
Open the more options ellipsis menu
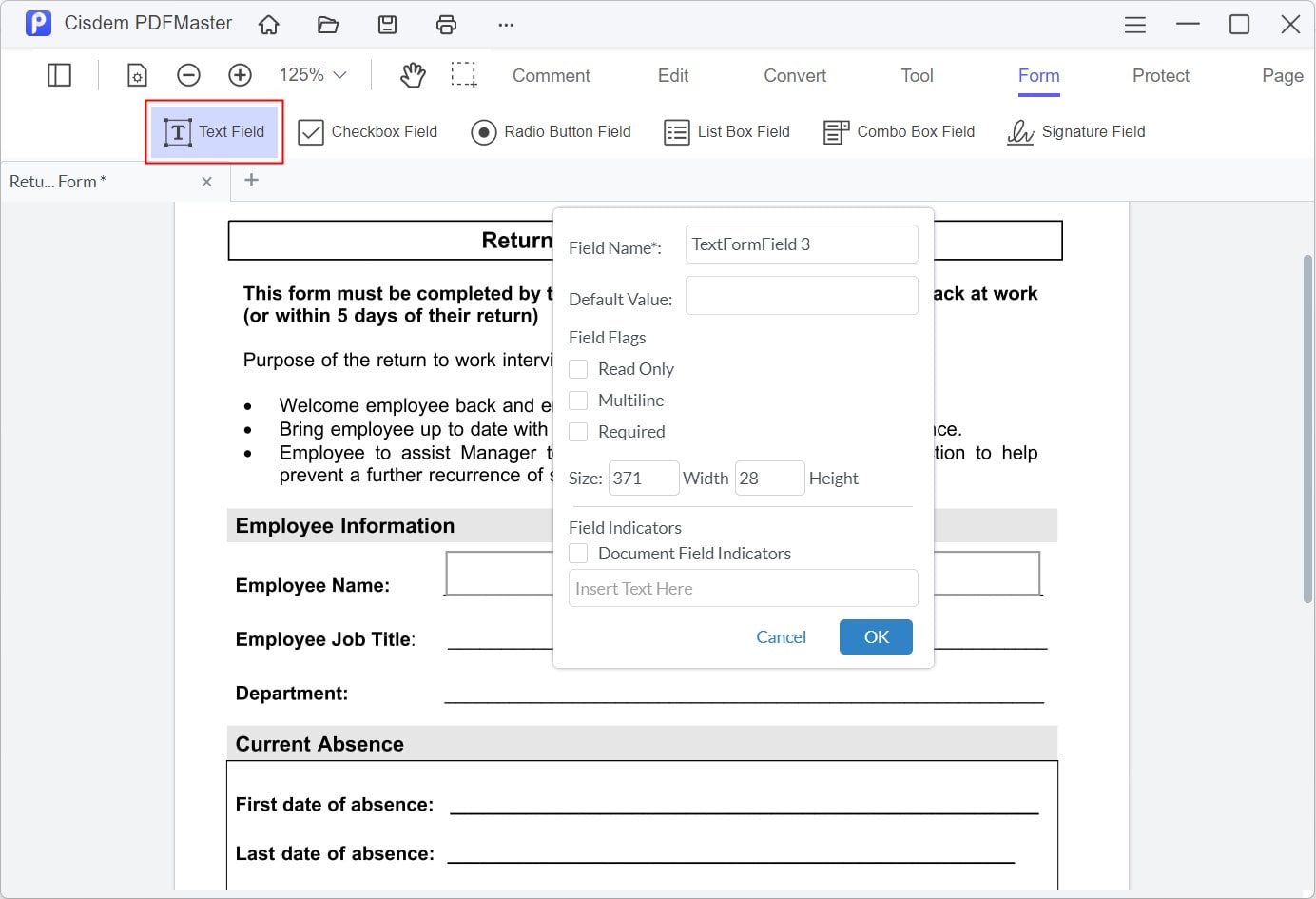pos(505,24)
